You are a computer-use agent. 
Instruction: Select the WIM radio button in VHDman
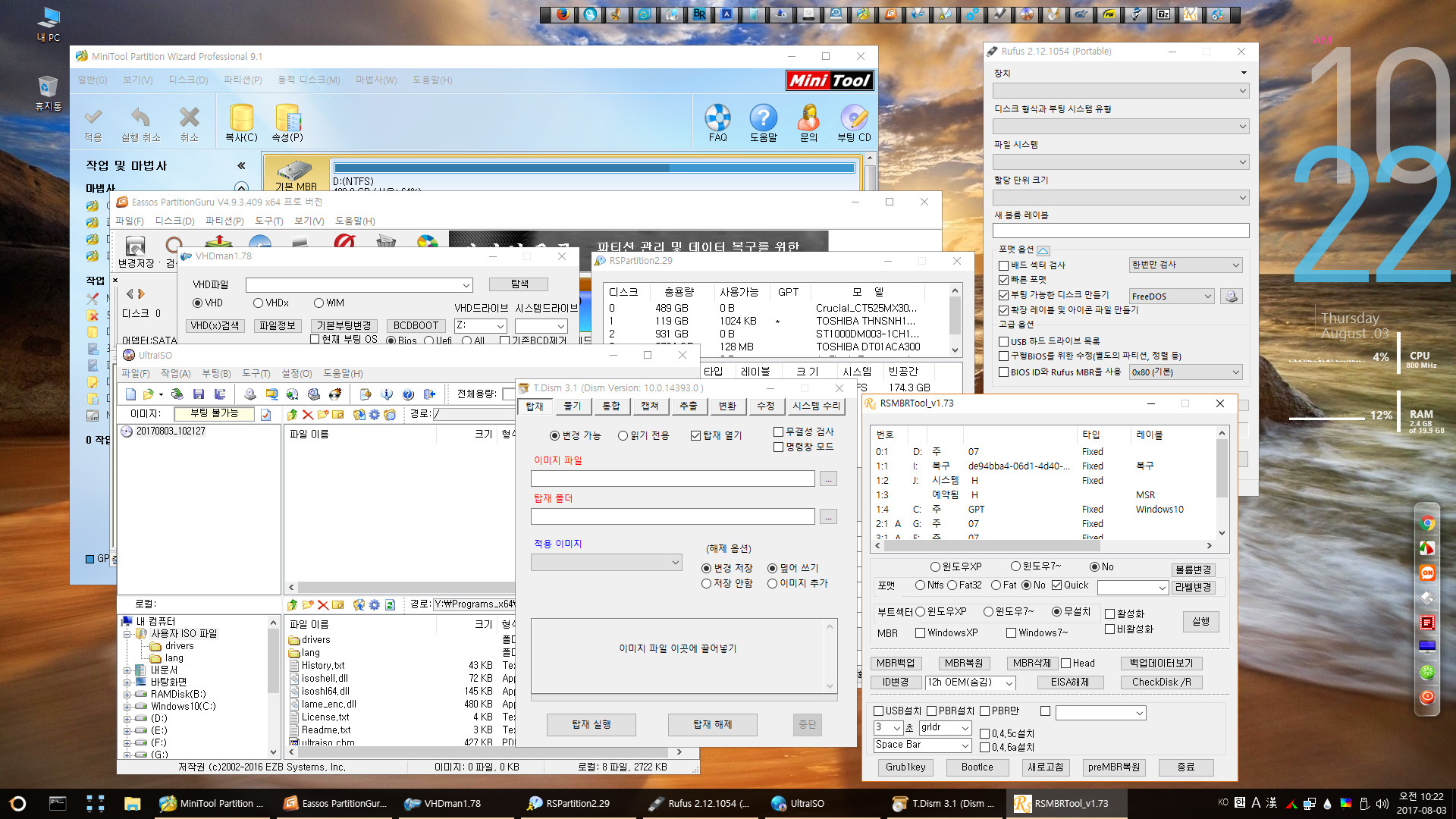pyautogui.click(x=318, y=303)
